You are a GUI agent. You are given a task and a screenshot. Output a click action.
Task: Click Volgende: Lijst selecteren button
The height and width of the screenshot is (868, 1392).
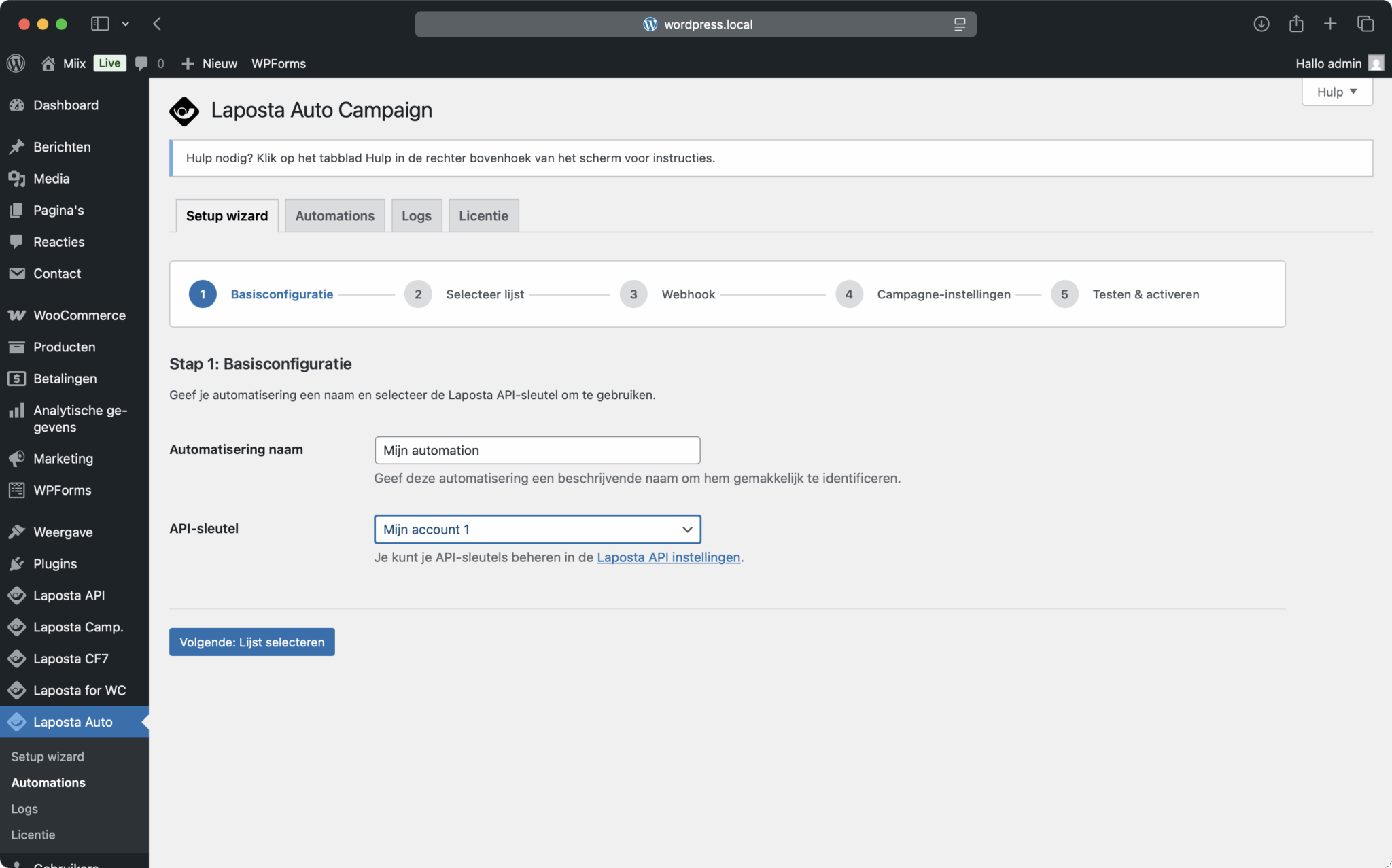[251, 642]
